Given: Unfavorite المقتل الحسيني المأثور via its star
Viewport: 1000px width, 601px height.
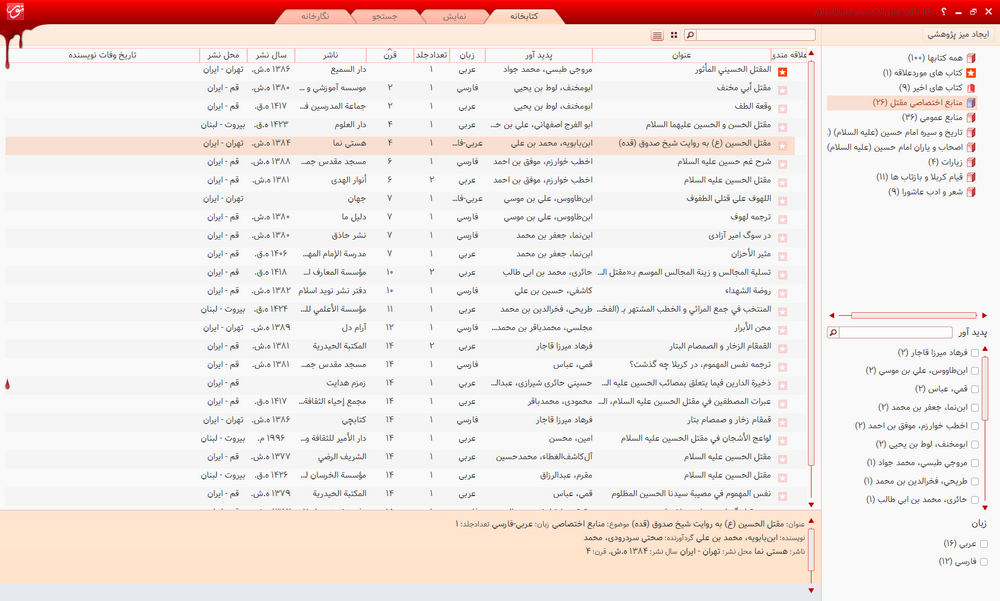Looking at the screenshot, I should (x=783, y=72).
